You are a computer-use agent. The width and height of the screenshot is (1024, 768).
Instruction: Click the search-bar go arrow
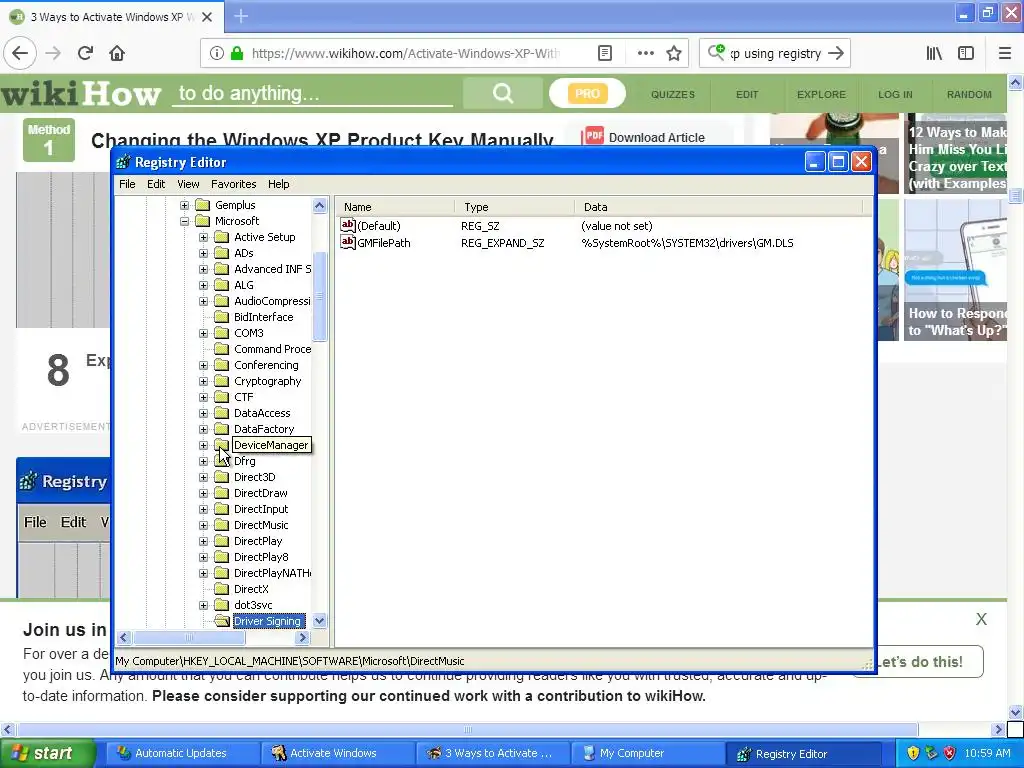point(835,54)
